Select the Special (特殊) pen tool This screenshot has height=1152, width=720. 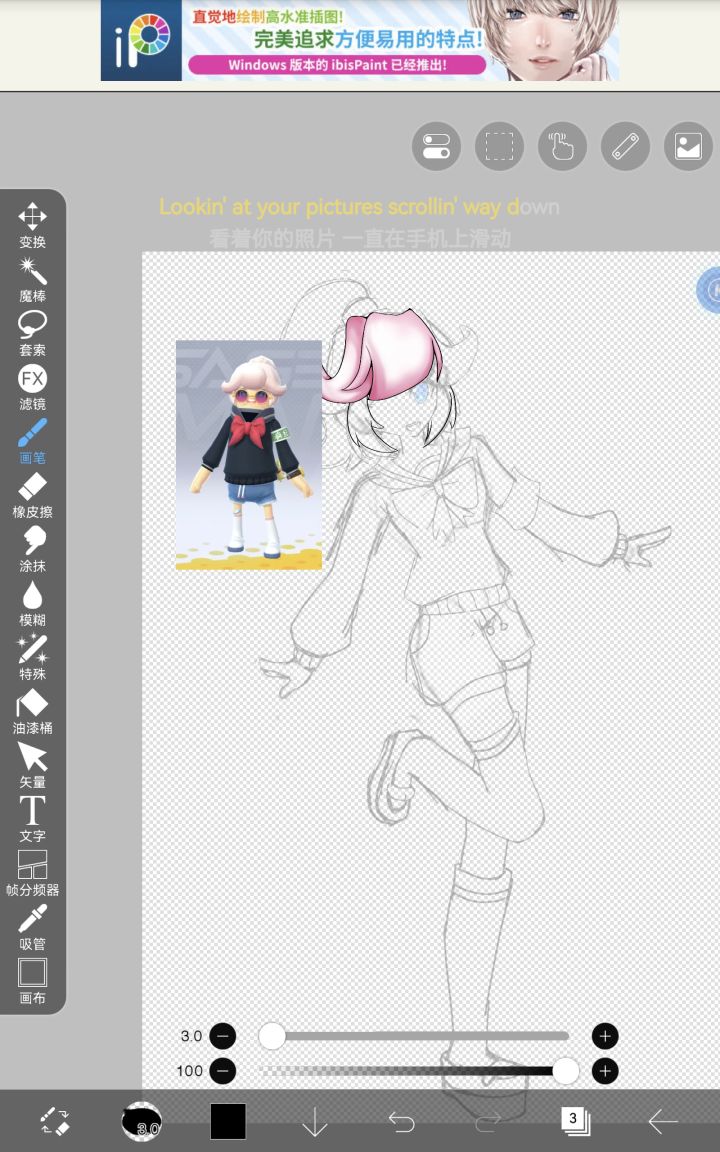(x=32, y=658)
